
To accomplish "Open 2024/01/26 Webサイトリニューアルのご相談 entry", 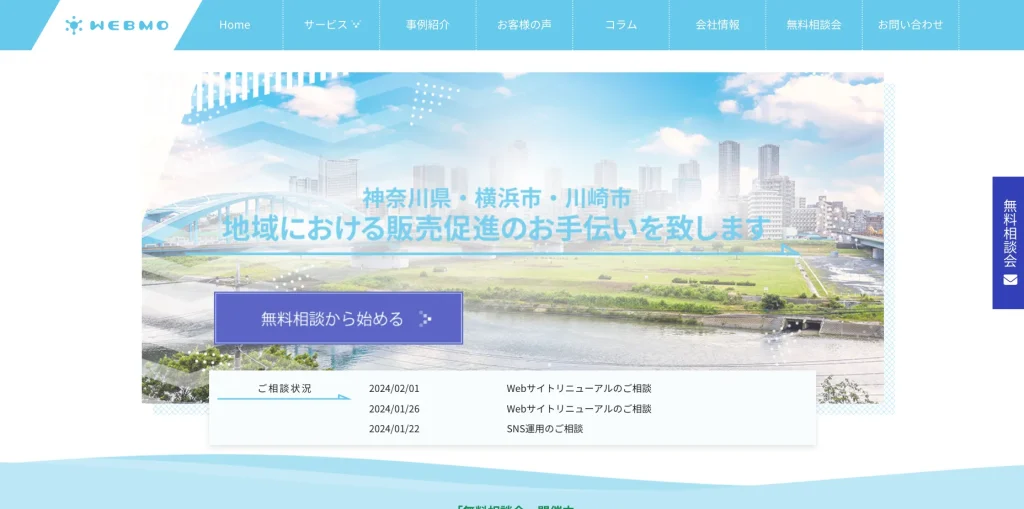I will click(x=510, y=408).
